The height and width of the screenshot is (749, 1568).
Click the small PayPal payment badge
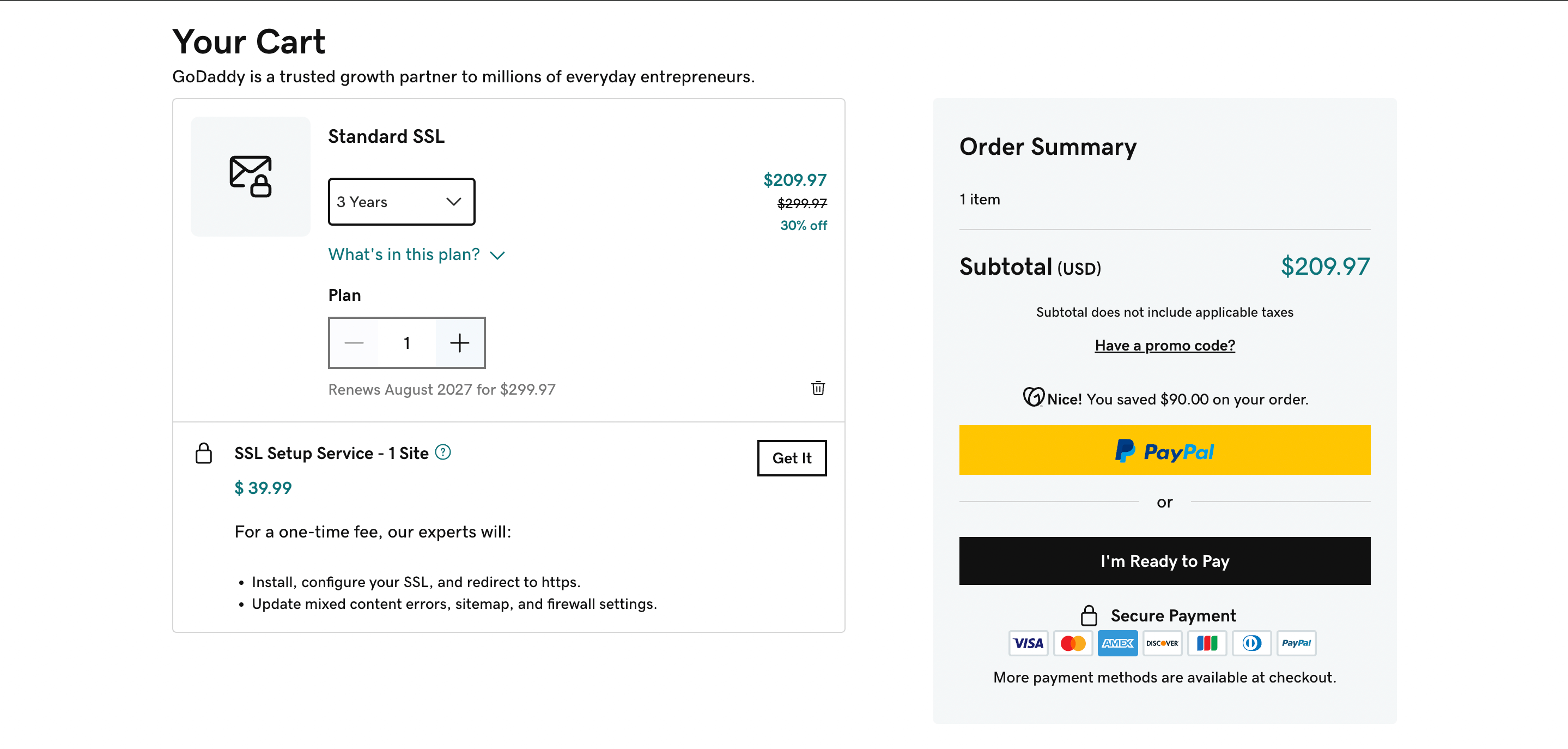click(x=1297, y=643)
